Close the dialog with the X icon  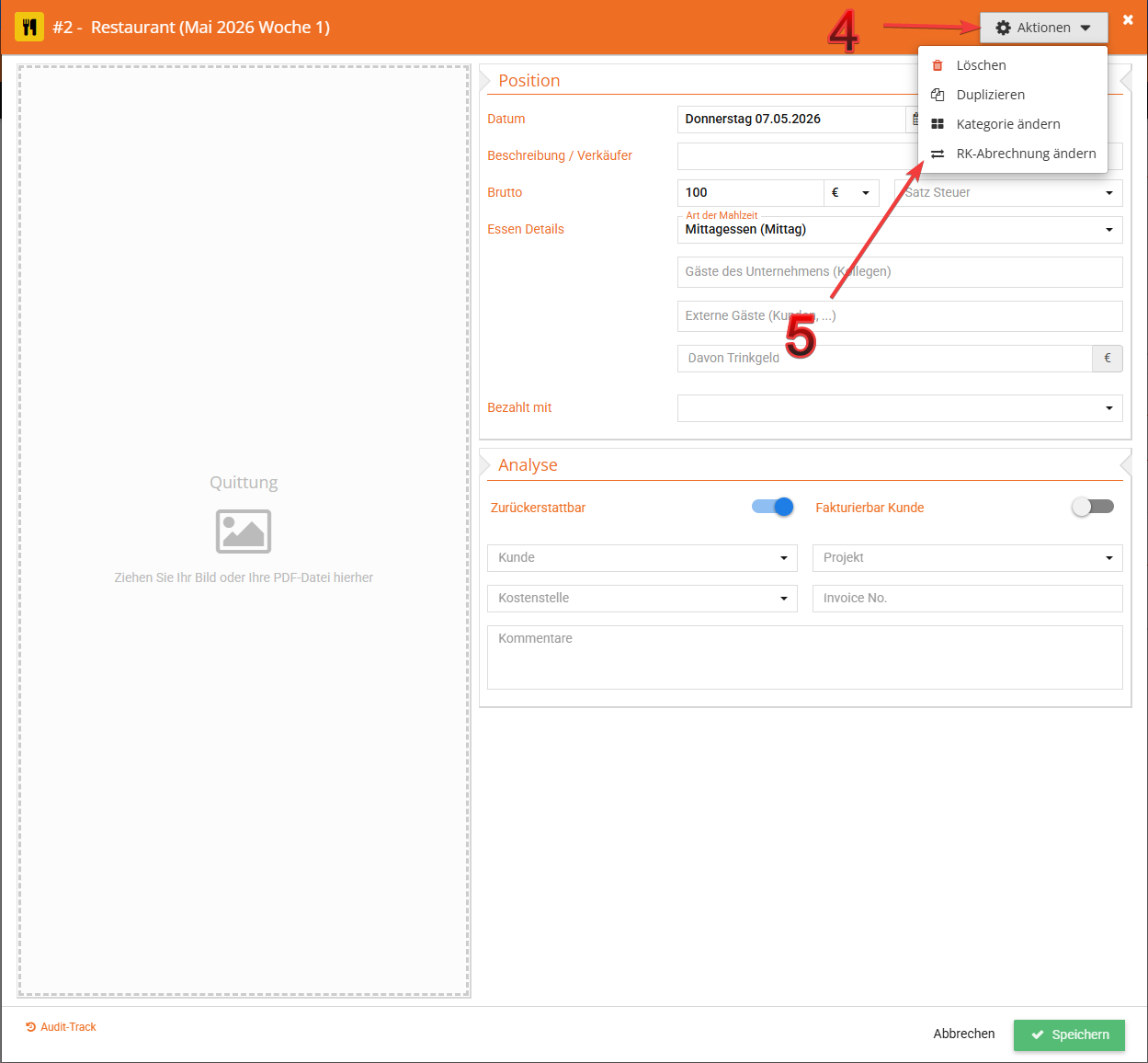point(1128,19)
